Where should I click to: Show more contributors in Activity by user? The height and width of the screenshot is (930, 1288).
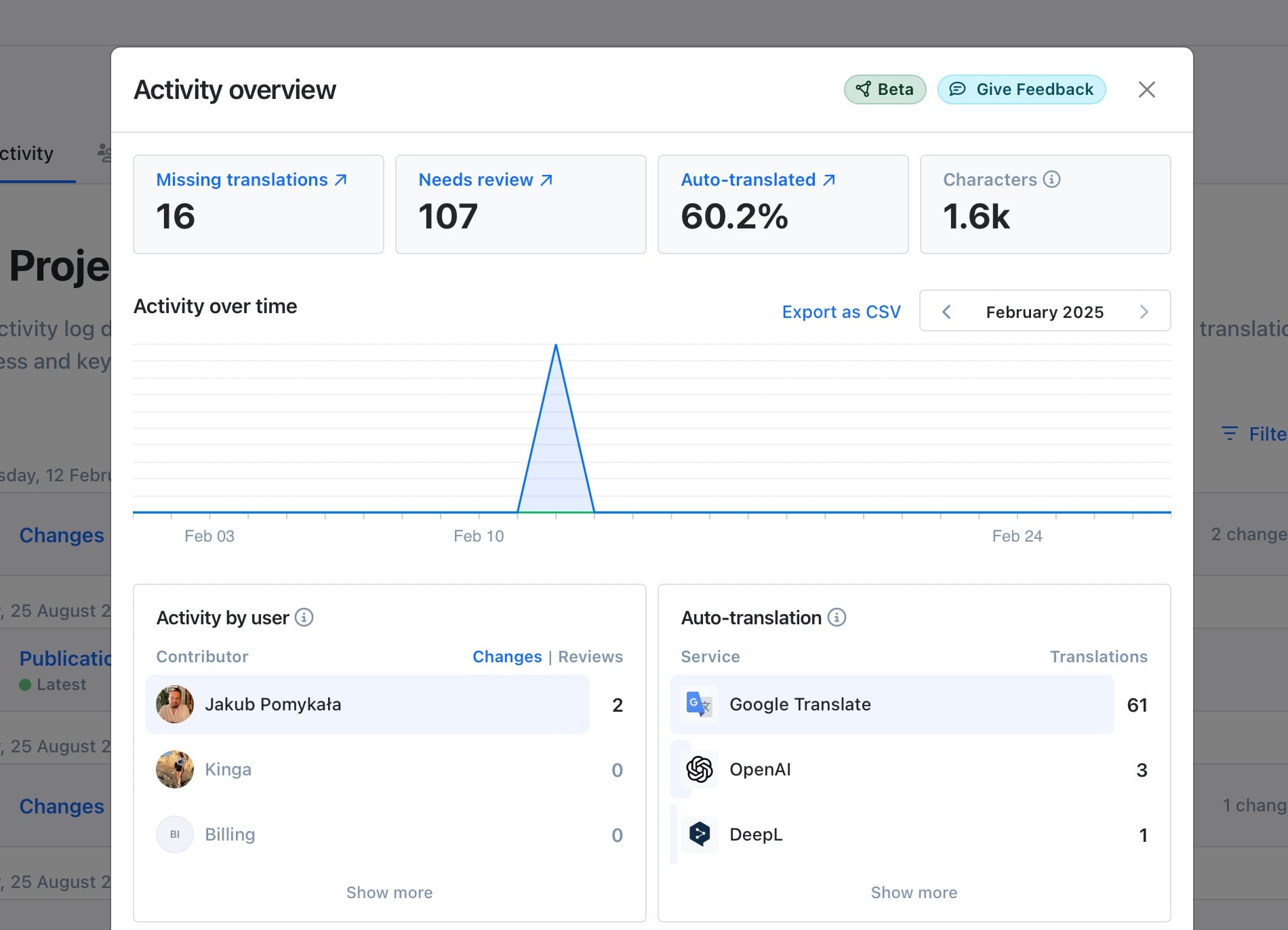click(x=389, y=893)
